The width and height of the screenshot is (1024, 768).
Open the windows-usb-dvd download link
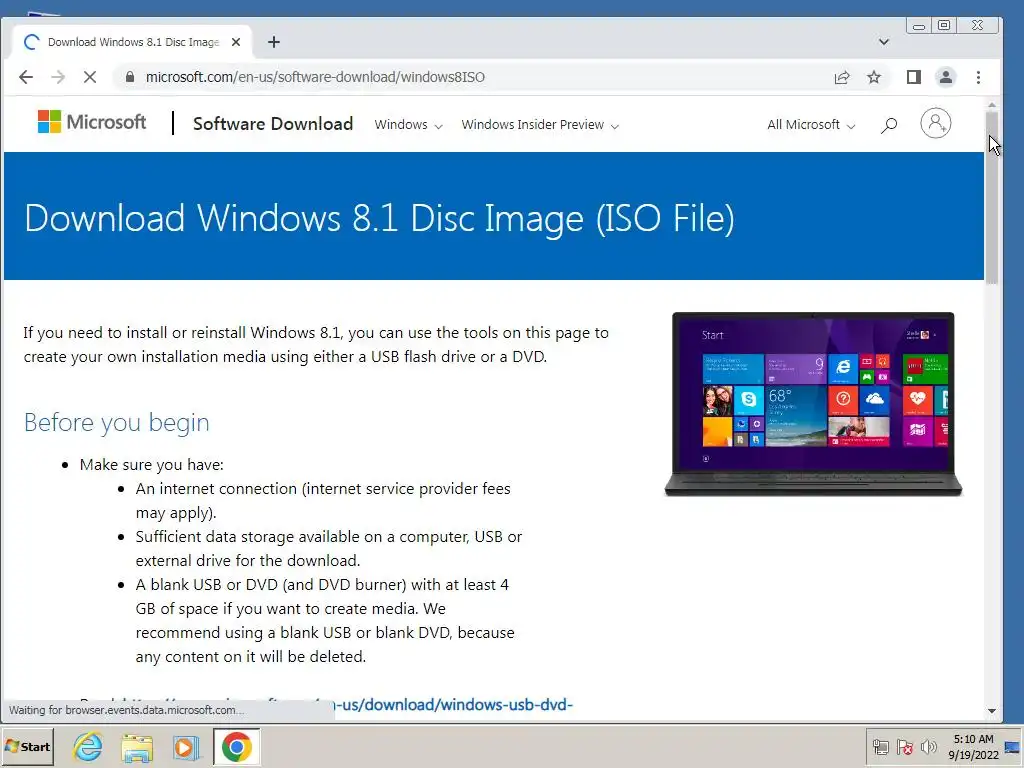click(453, 705)
